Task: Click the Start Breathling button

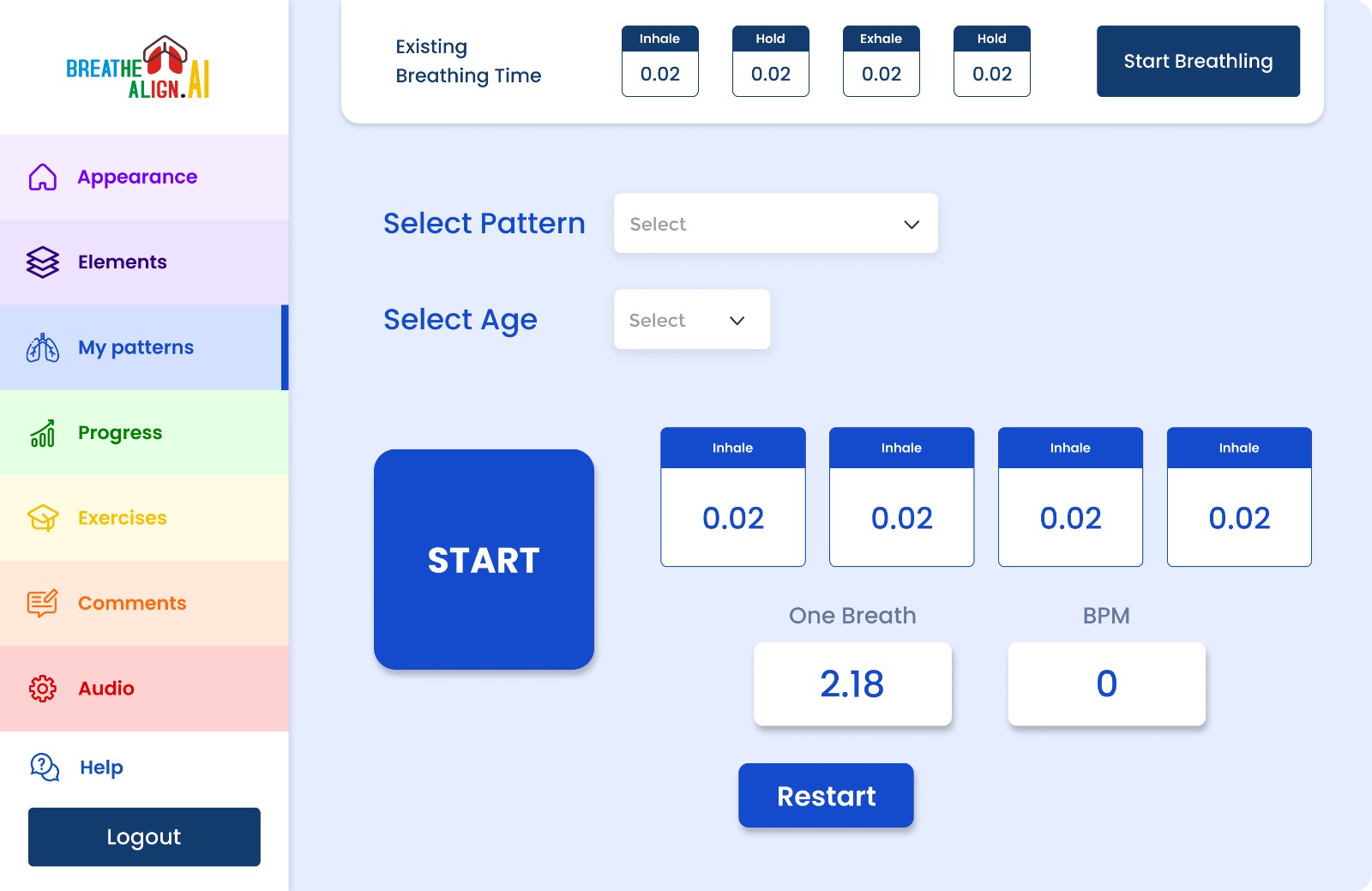Action: coord(1198,62)
